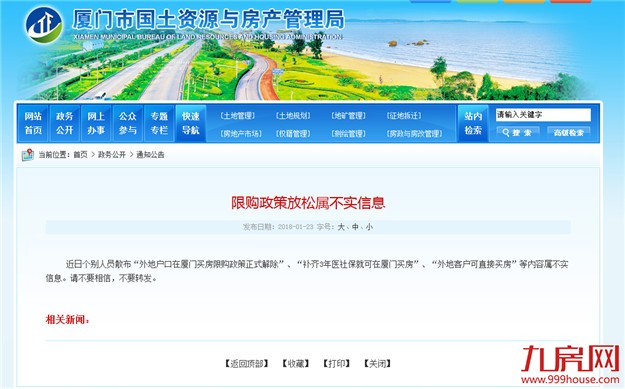This screenshot has width=625, height=389.
Task: Click the site title 厦门市国土资源与房产管理局
Action: tap(208, 19)
